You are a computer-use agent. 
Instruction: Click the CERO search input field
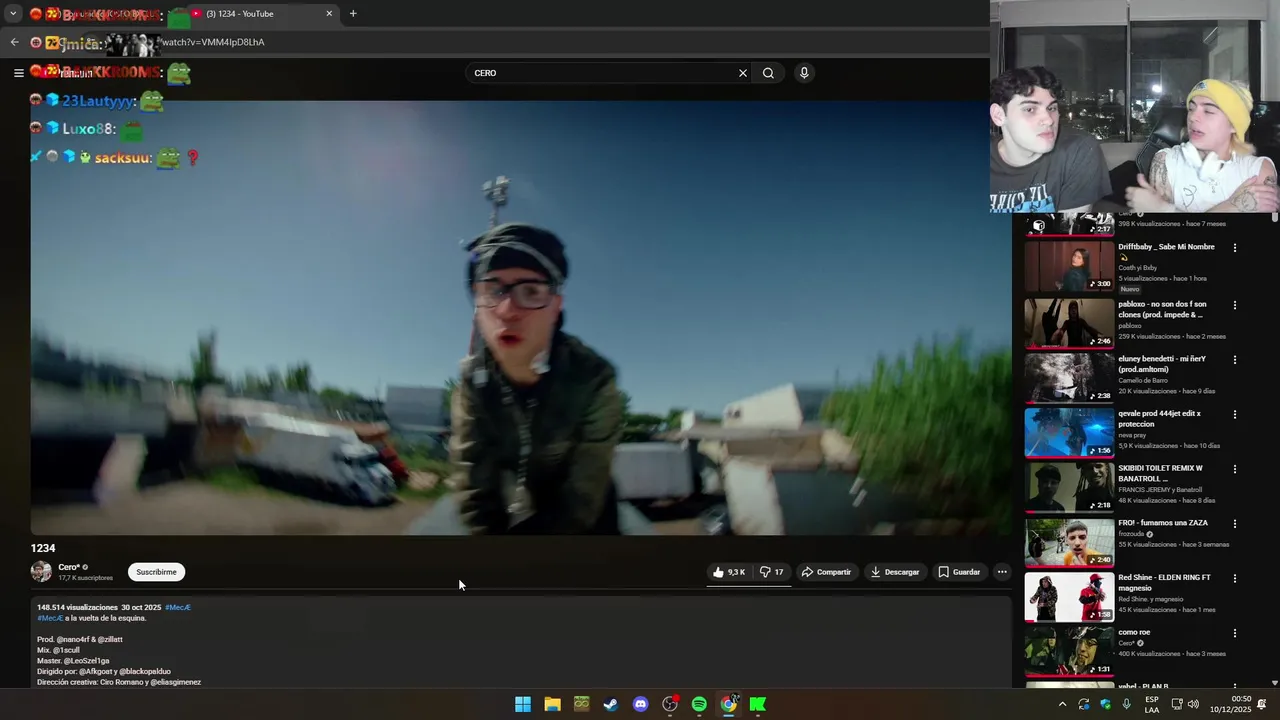click(600, 73)
